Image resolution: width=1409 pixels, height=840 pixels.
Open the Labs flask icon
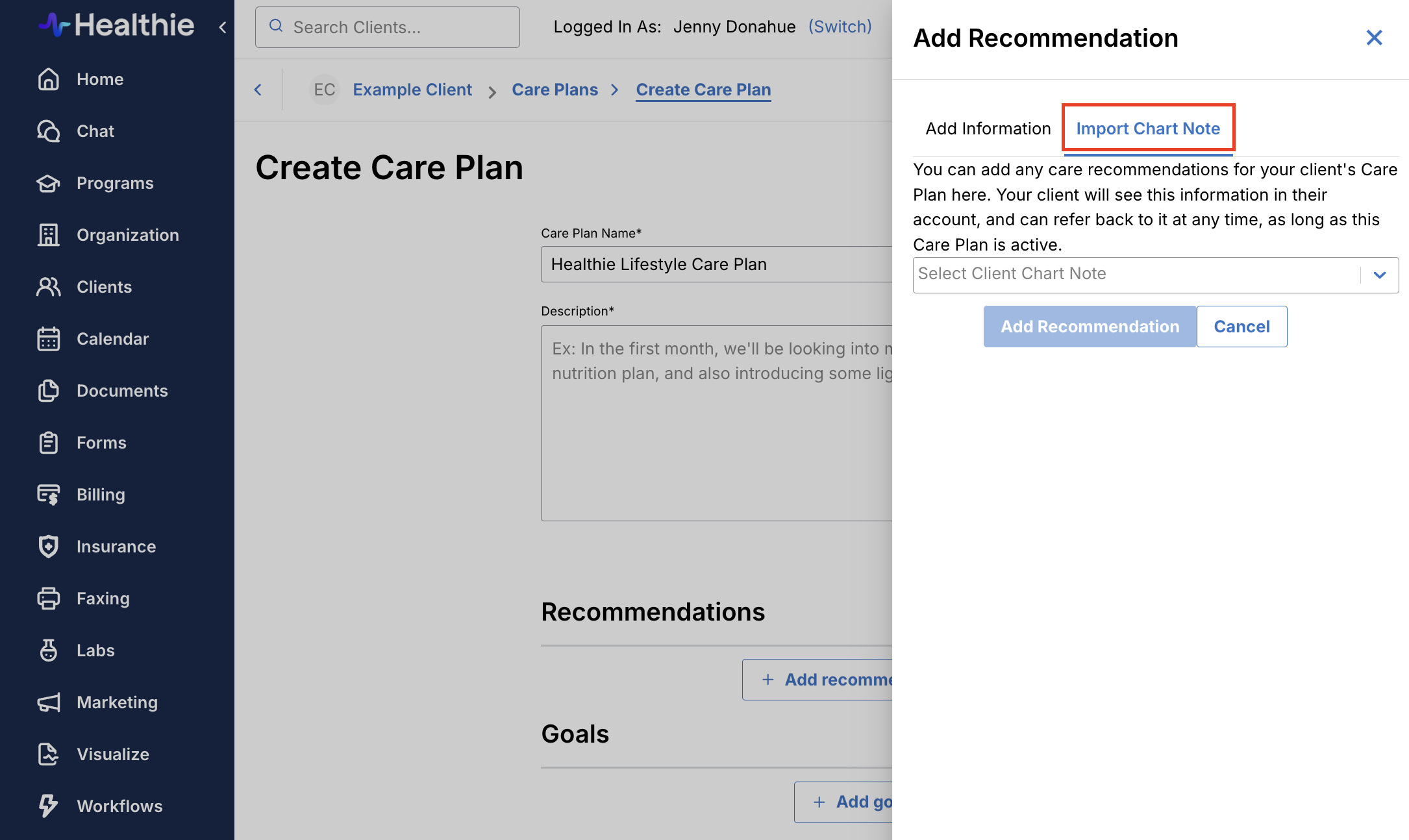[49, 650]
